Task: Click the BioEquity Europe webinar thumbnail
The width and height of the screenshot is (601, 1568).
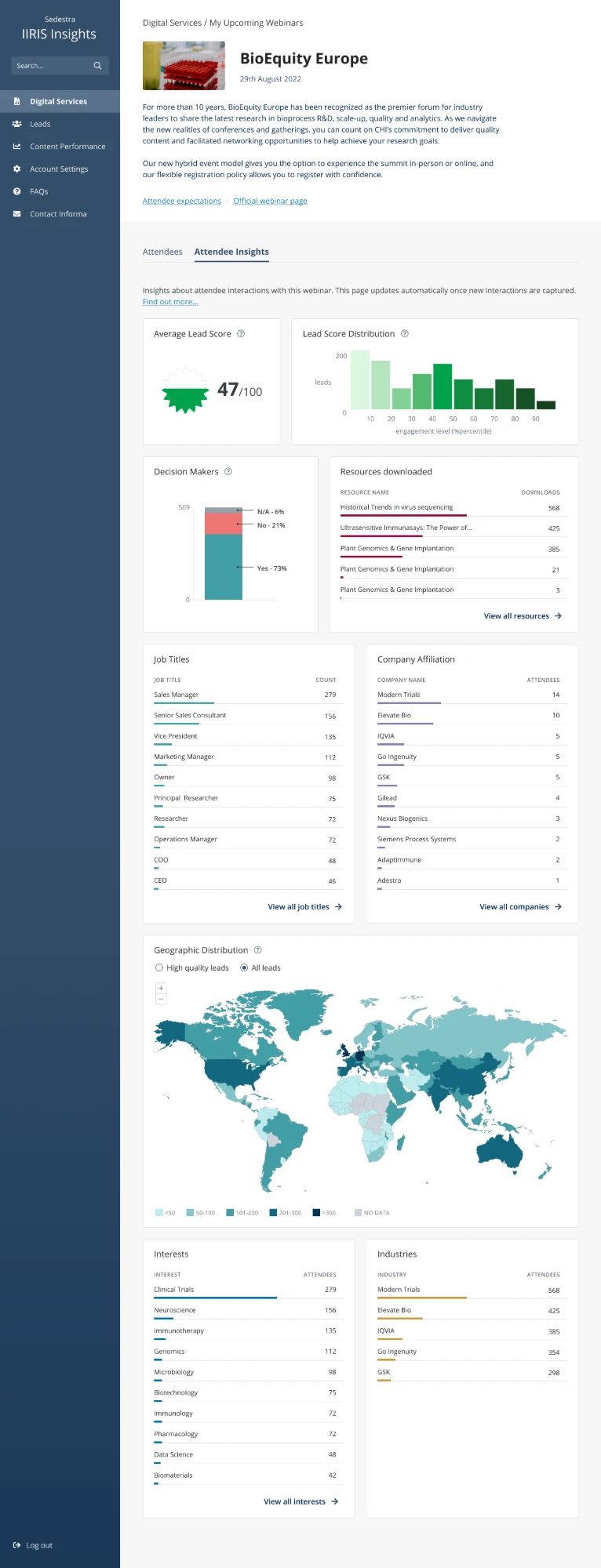Action: (184, 66)
